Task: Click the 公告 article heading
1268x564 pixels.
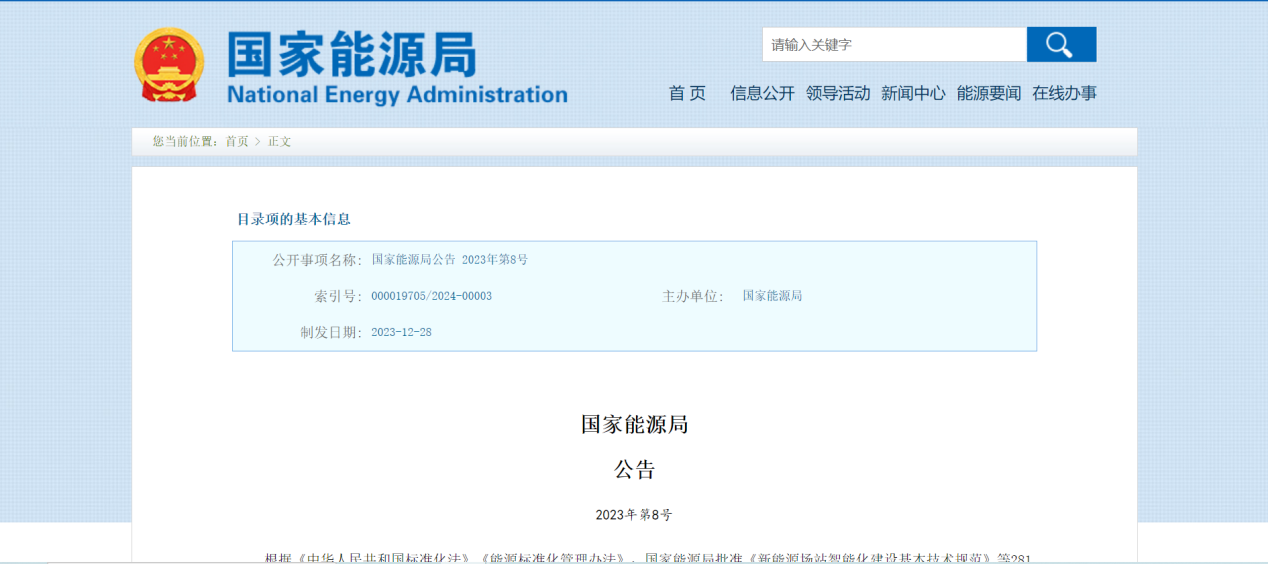Action: (634, 470)
